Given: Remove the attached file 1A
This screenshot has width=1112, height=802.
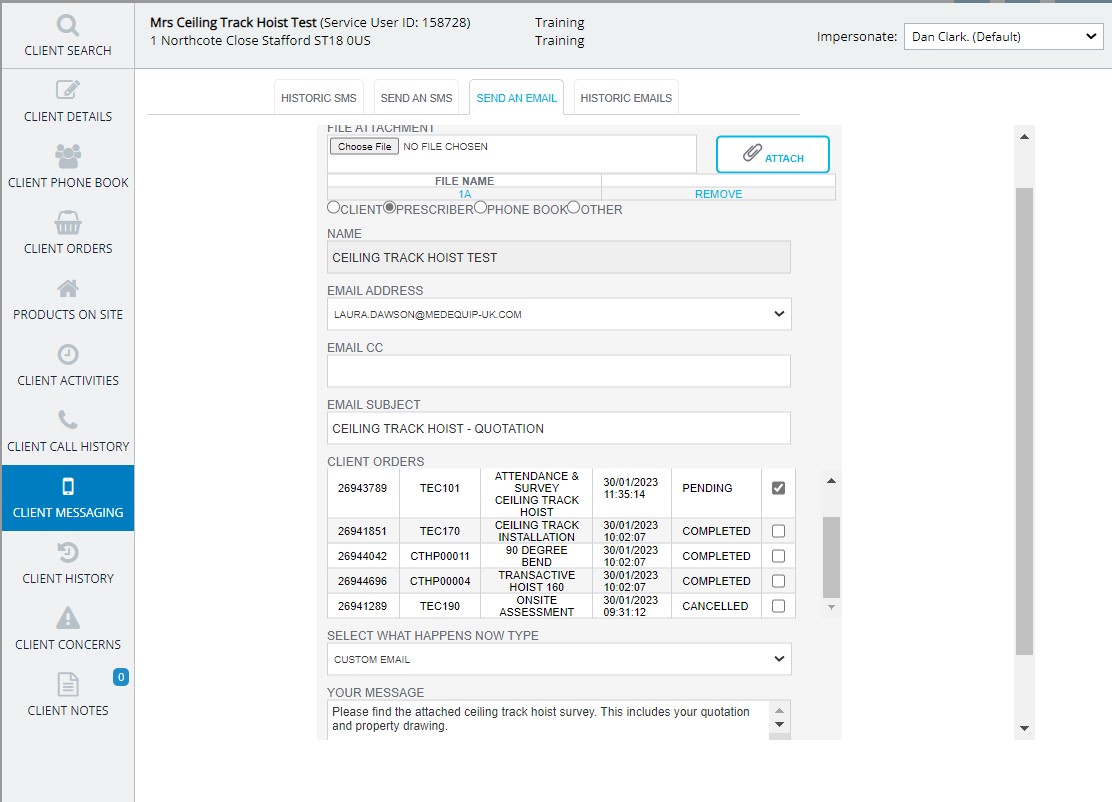Looking at the screenshot, I should (718, 194).
